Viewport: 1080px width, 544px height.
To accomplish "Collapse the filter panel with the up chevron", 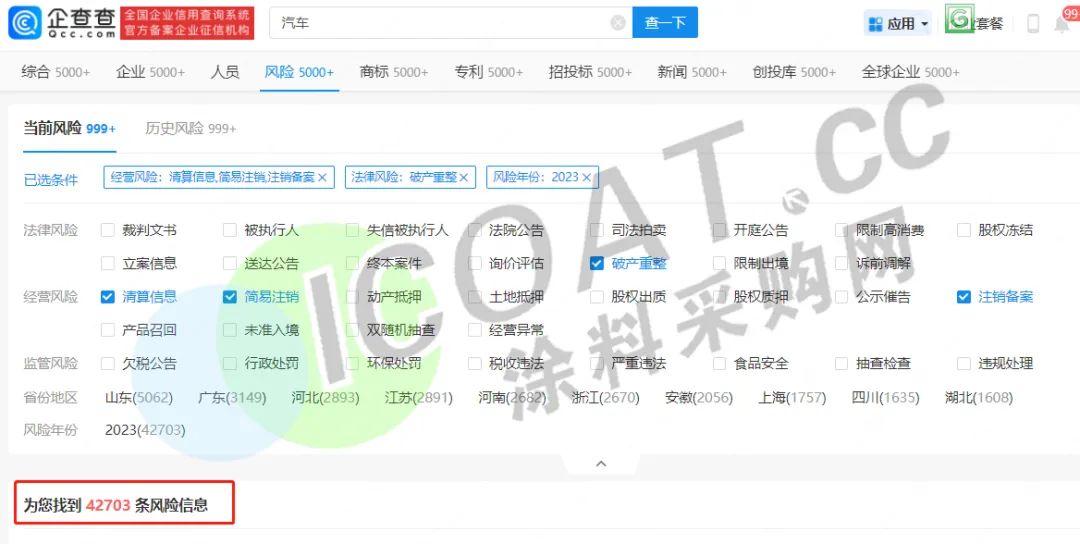I will [x=601, y=464].
